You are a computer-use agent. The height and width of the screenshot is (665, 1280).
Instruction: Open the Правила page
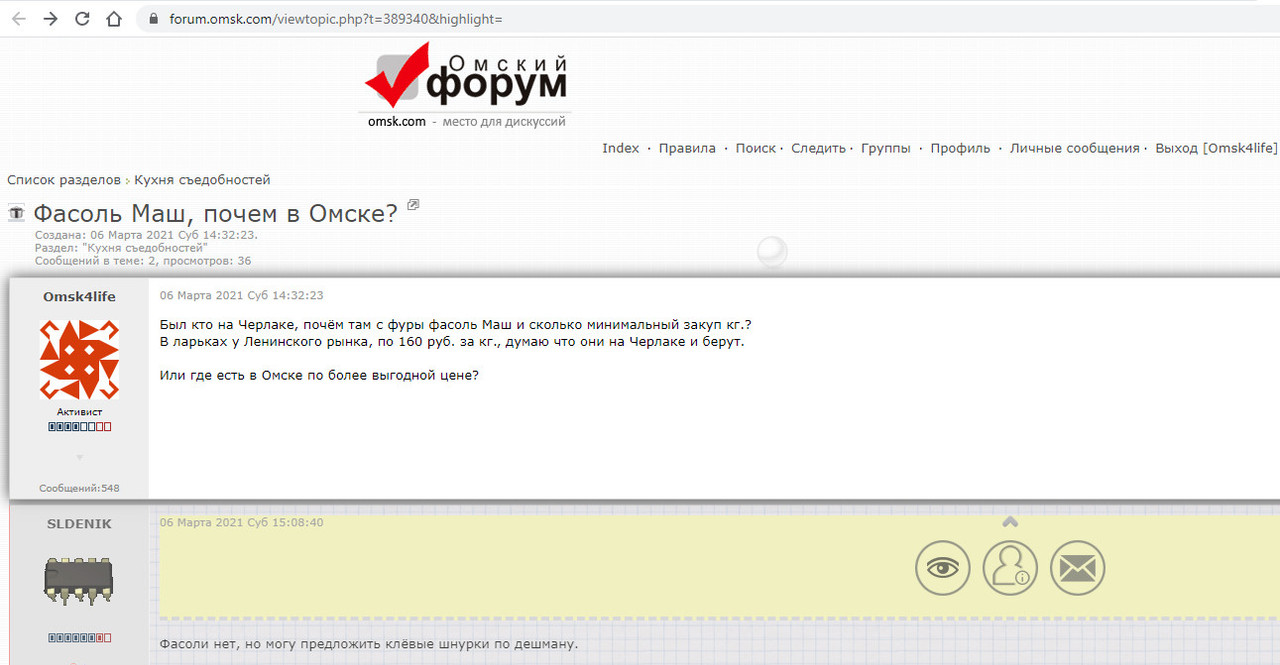point(687,148)
